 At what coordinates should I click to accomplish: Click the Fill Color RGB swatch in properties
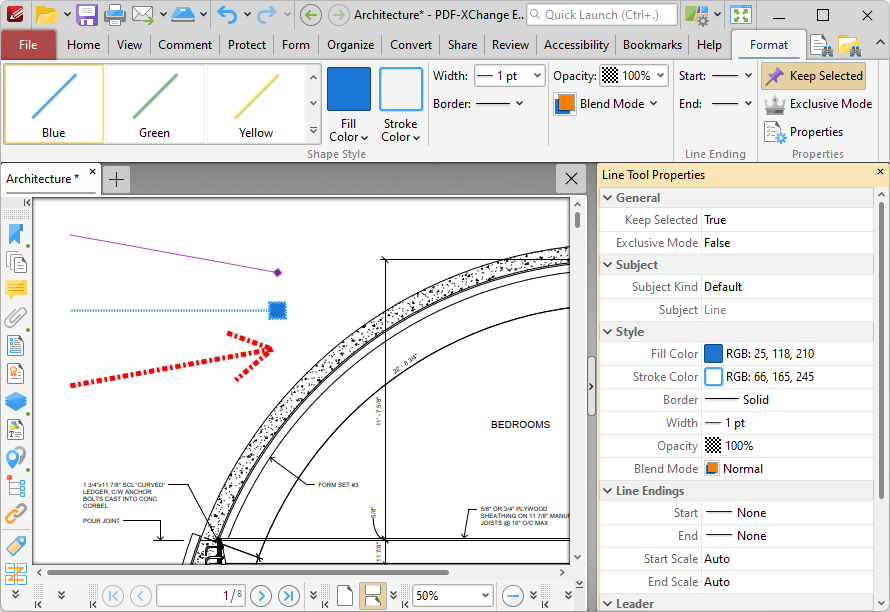click(713, 354)
